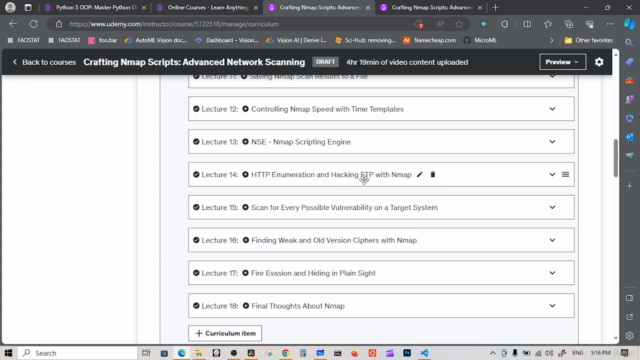Open Namecheap.com bookmark
This screenshot has height=360, width=640.
pyautogui.click(x=429, y=40)
